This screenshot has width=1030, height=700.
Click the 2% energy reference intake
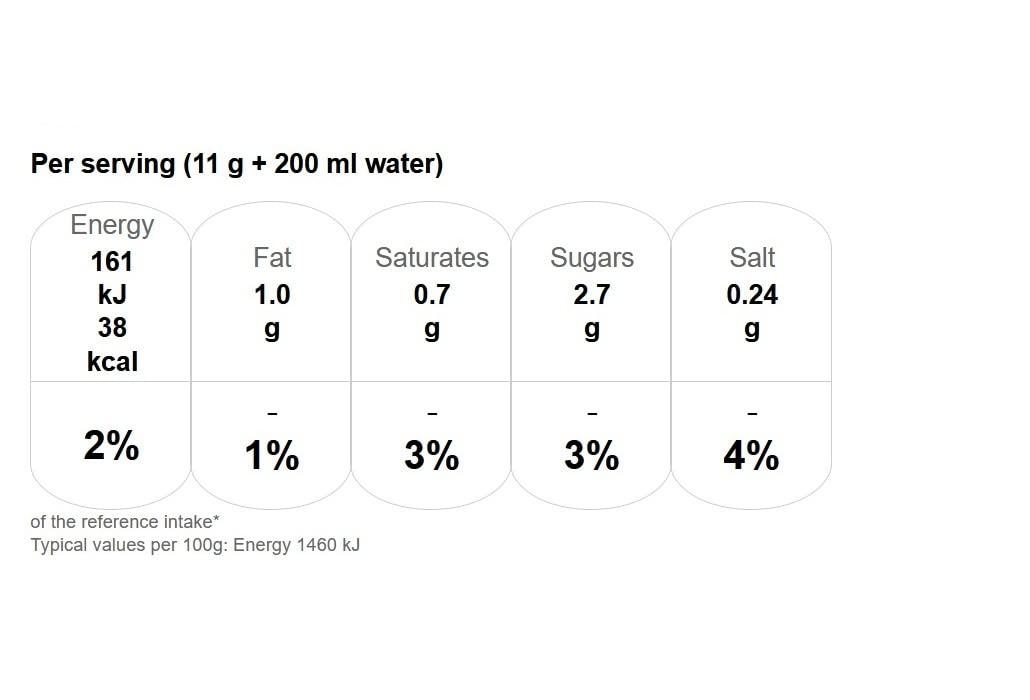111,446
